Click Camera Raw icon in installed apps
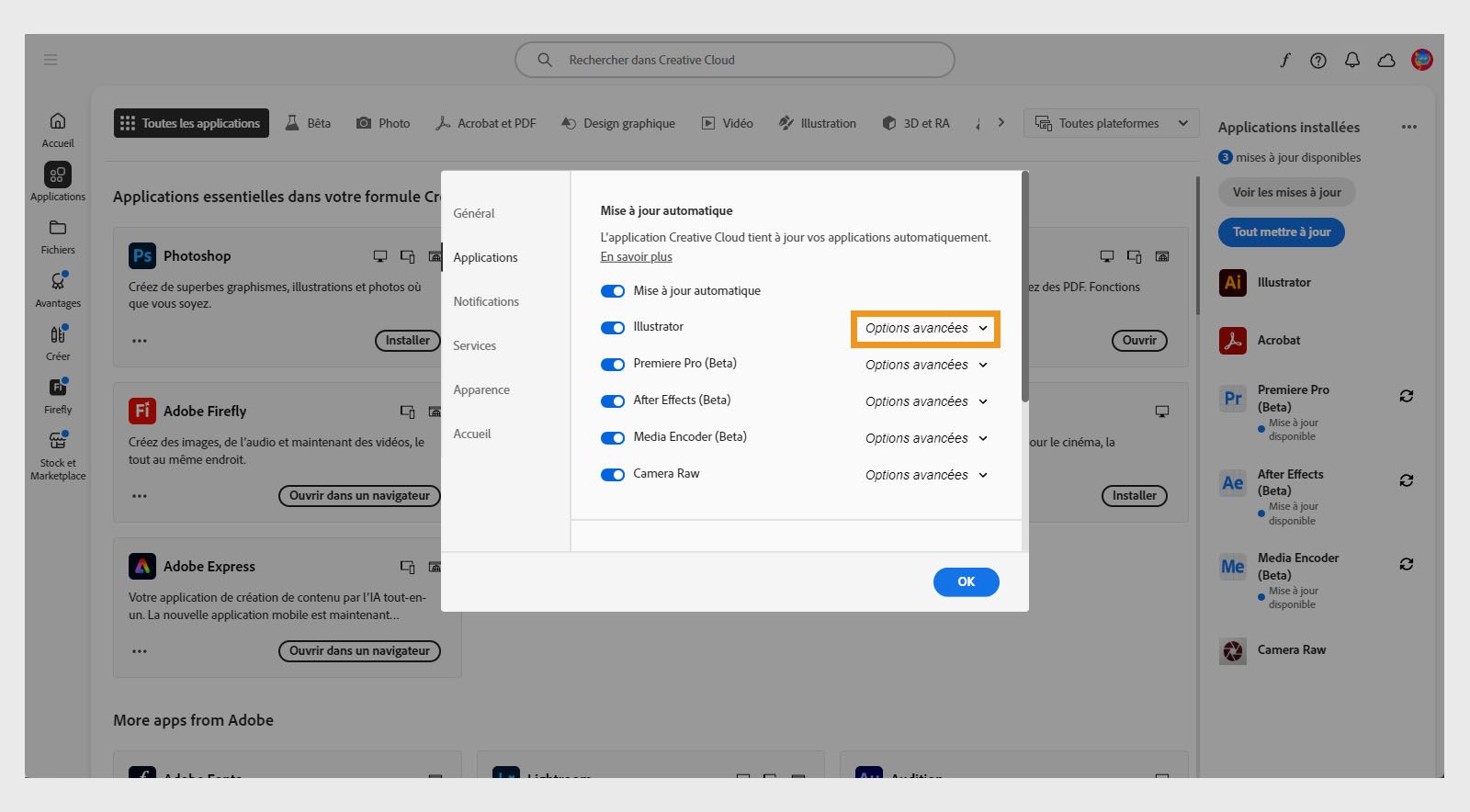 [1233, 650]
